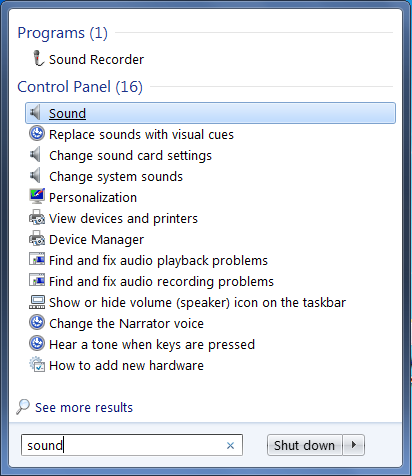Image resolution: width=412 pixels, height=476 pixels.
Task: Open Change the Narrator voice
Action: tap(126, 323)
